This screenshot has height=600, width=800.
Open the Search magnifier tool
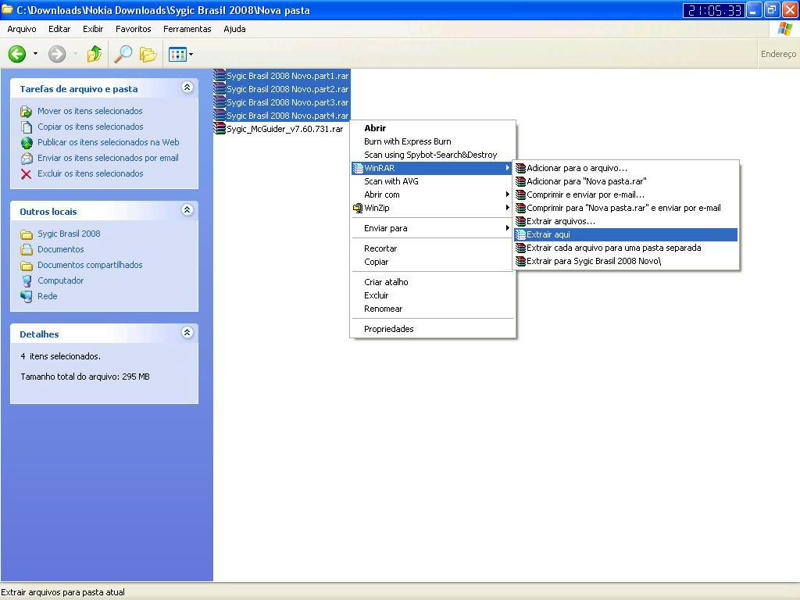click(123, 54)
